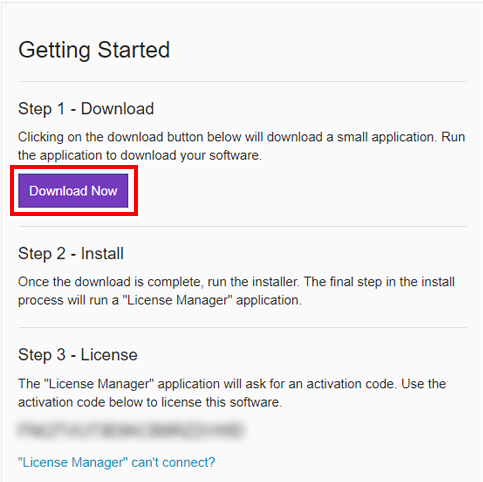The image size is (483, 482).
Task: Click the word "License" in the Step 3 heading
Action: click(x=109, y=355)
